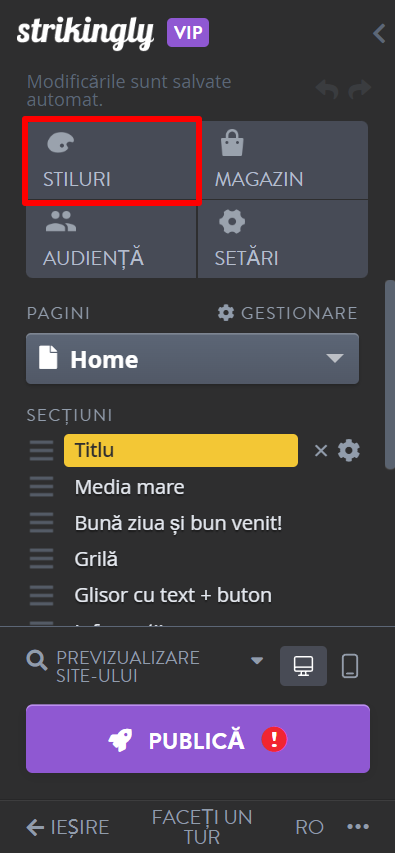Viewport: 395px width, 853px height.
Task: Switch to desktop preview mode
Action: [x=304, y=666]
